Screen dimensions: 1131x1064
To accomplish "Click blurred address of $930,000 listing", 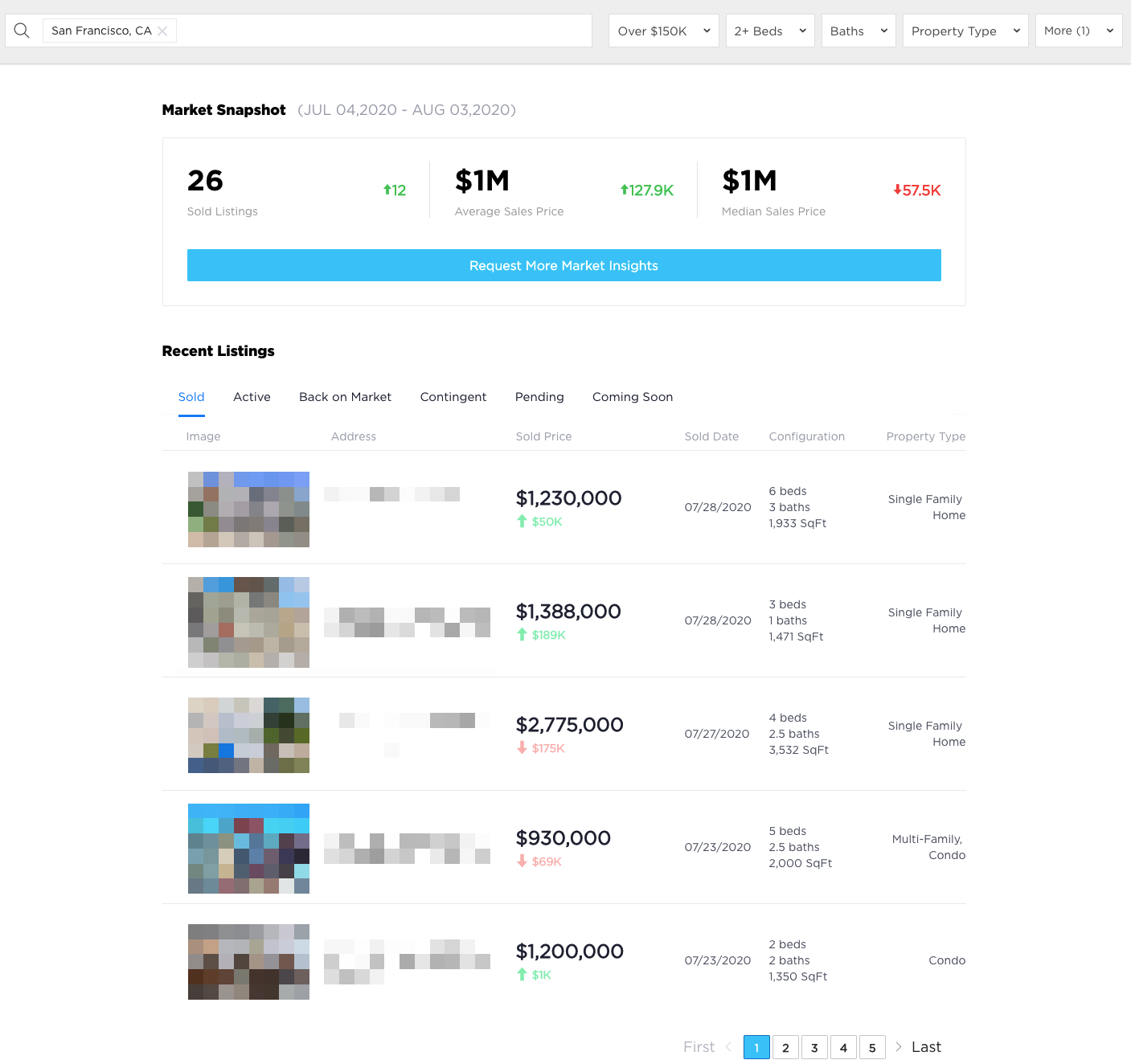I will 407,849.
